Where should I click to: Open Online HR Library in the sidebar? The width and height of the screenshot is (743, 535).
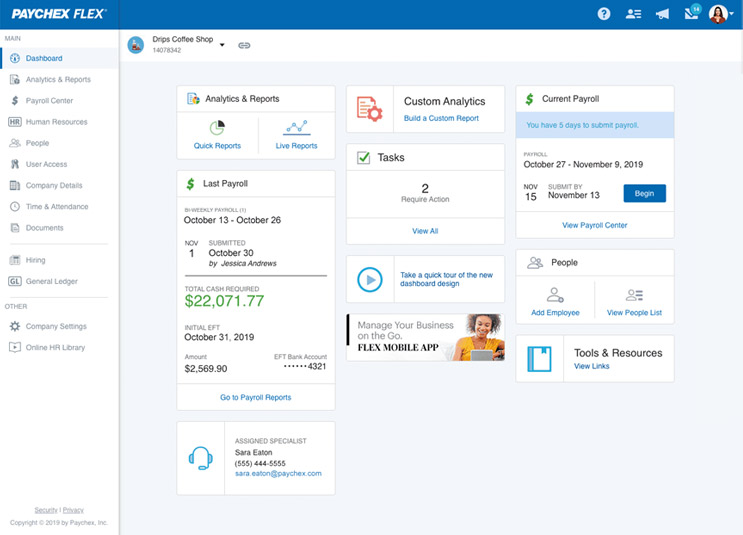point(59,347)
